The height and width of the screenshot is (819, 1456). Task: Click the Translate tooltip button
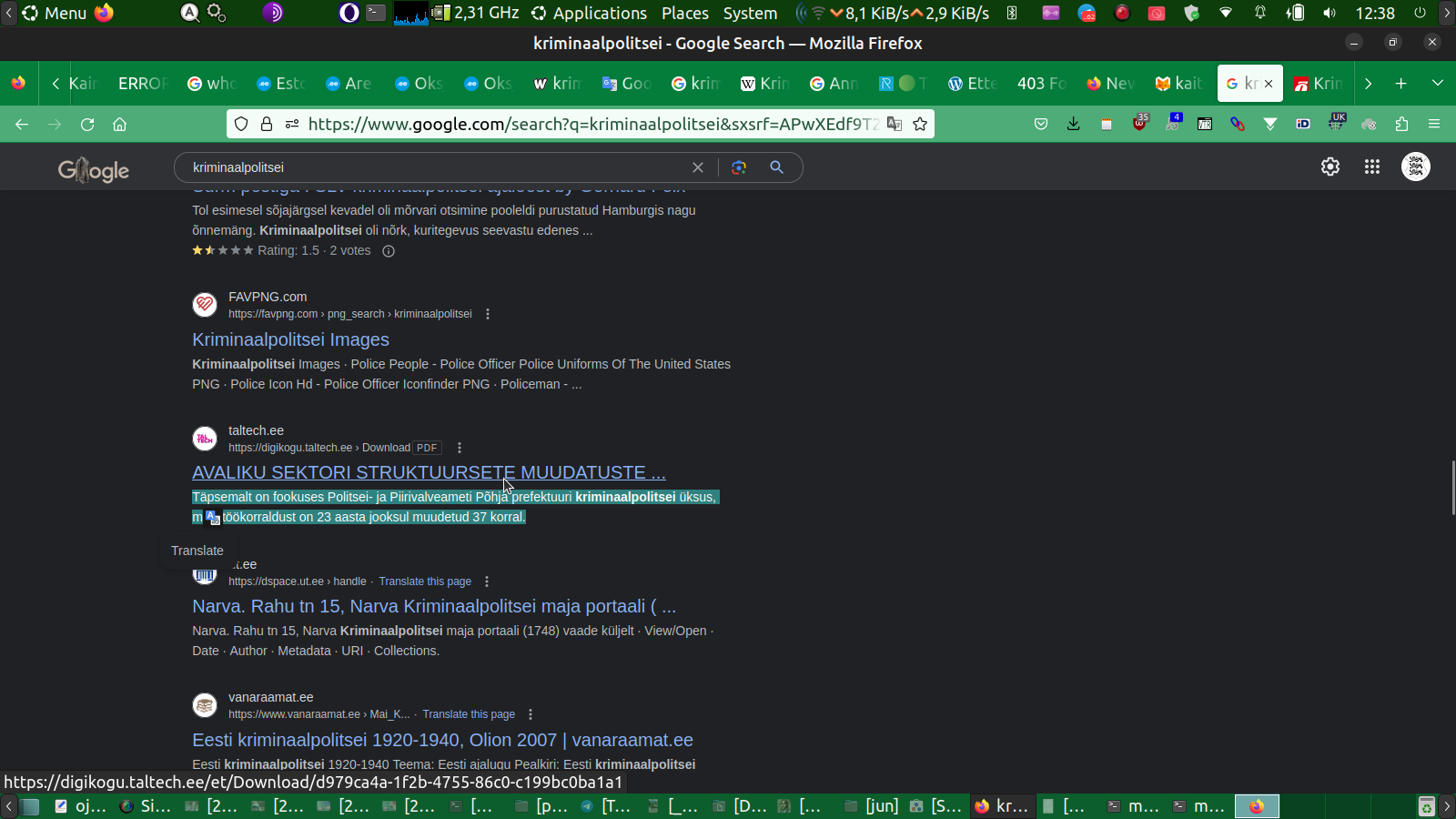[197, 551]
